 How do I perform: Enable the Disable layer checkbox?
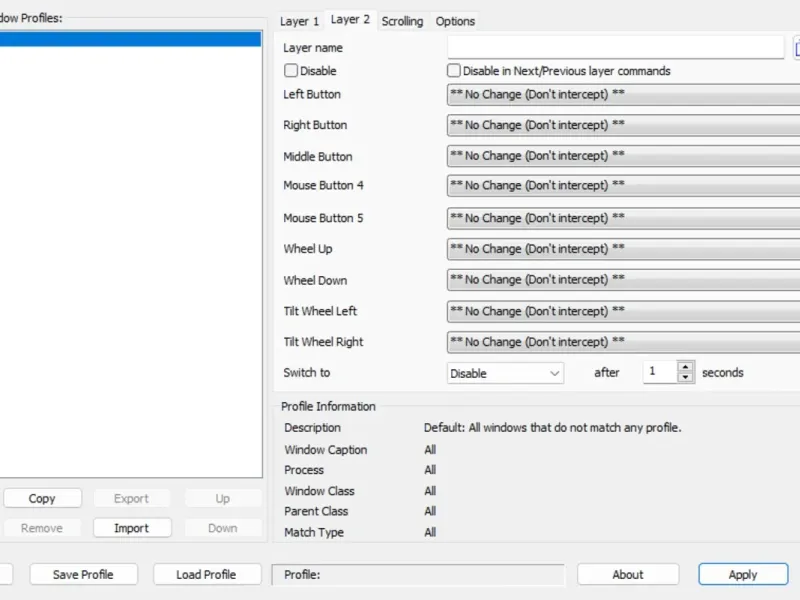(291, 70)
